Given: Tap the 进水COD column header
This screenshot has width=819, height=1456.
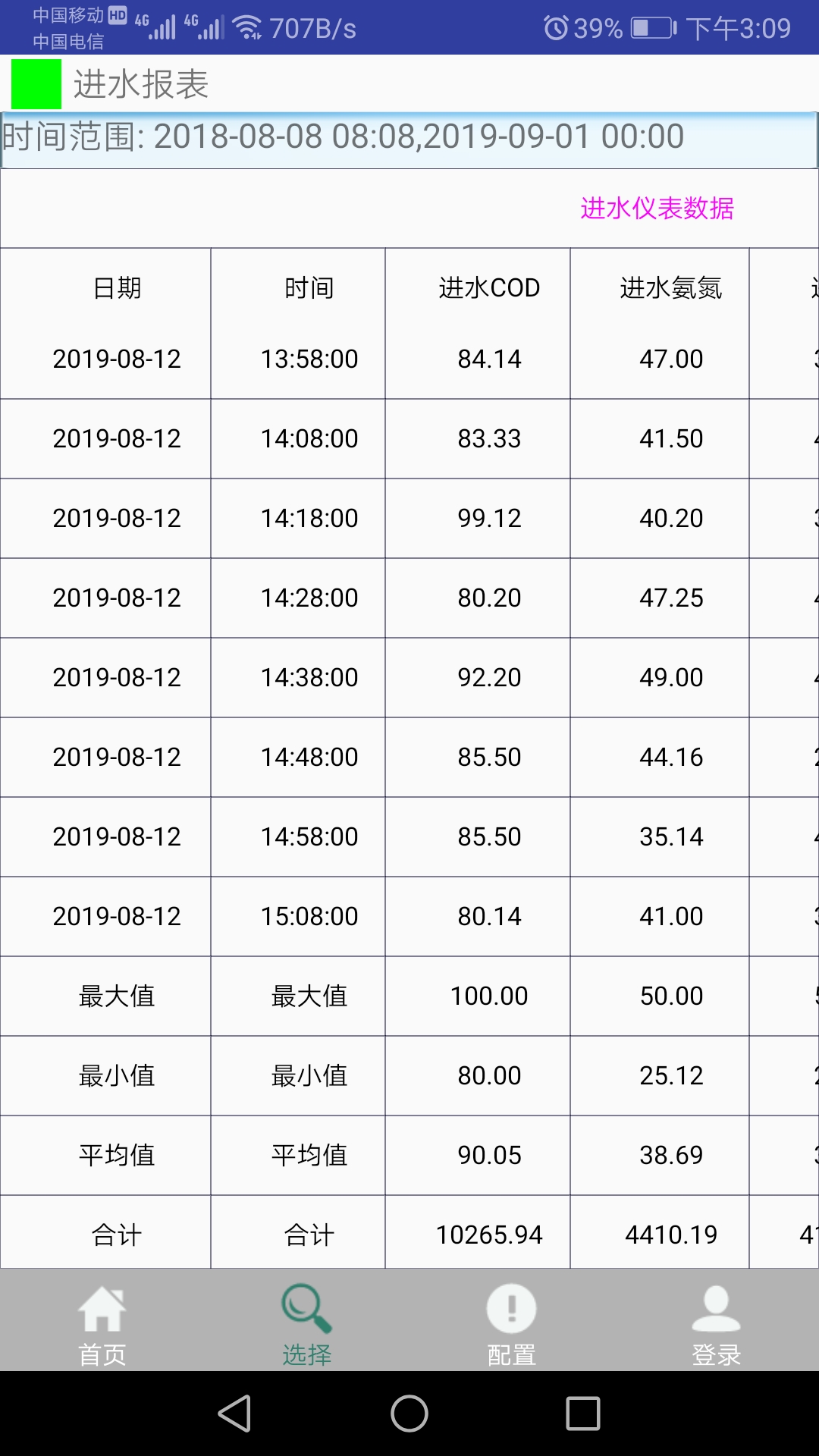Looking at the screenshot, I should coord(489,288).
